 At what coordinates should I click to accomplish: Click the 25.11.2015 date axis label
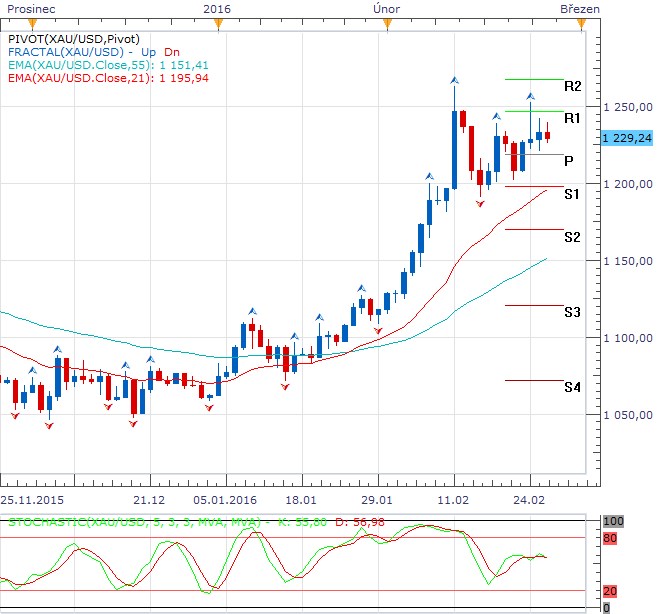pyautogui.click(x=32, y=500)
